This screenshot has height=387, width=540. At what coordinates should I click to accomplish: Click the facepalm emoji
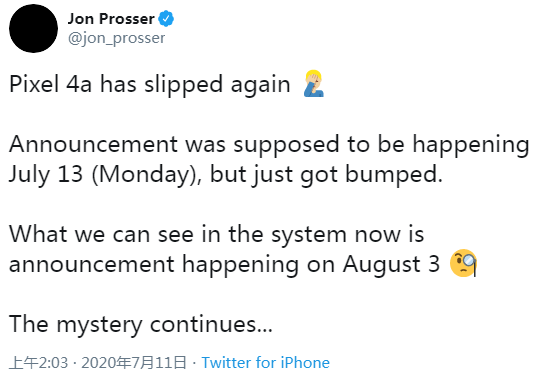[314, 83]
